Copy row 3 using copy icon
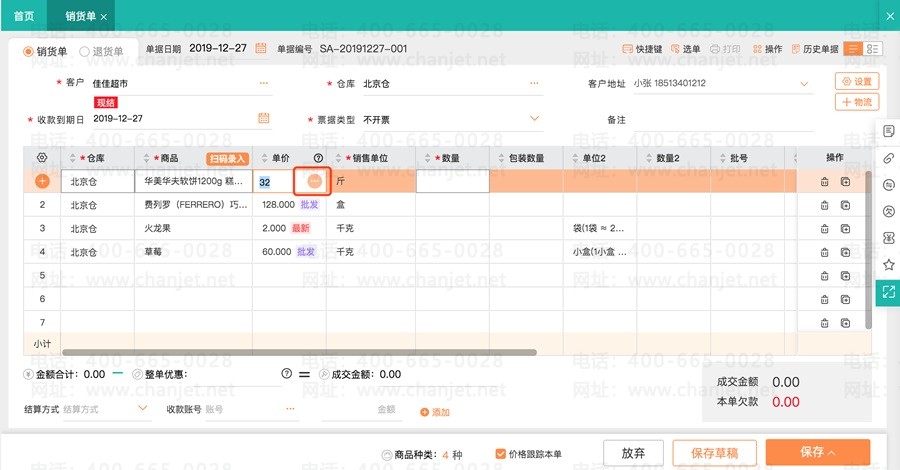900x470 pixels. point(845,229)
